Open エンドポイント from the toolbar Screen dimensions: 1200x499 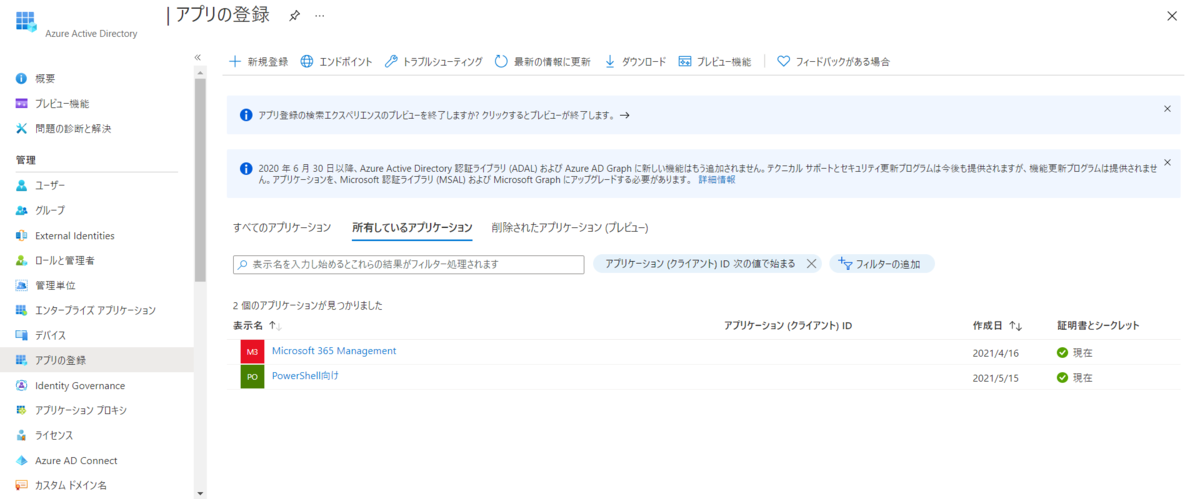(x=336, y=61)
